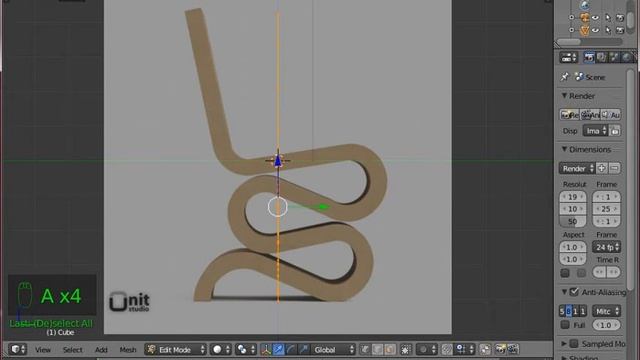Toggle the 3D manipulator widget icon
Screen dimensions: 640x360
tap(266, 349)
